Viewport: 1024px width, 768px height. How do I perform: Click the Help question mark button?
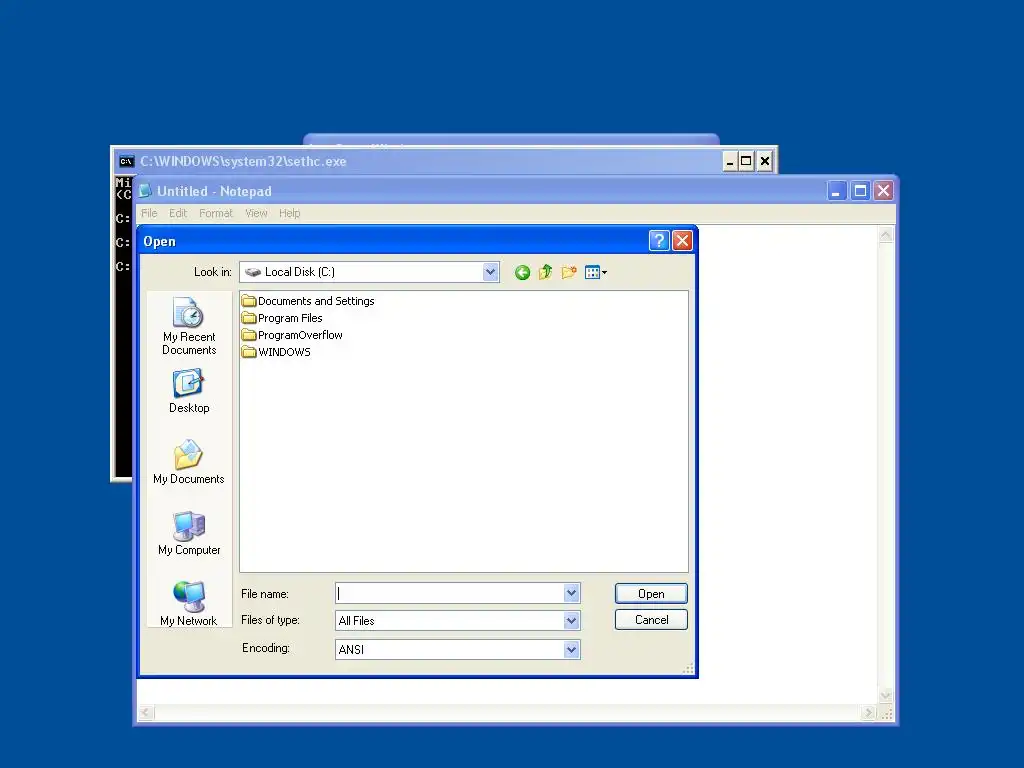click(659, 241)
